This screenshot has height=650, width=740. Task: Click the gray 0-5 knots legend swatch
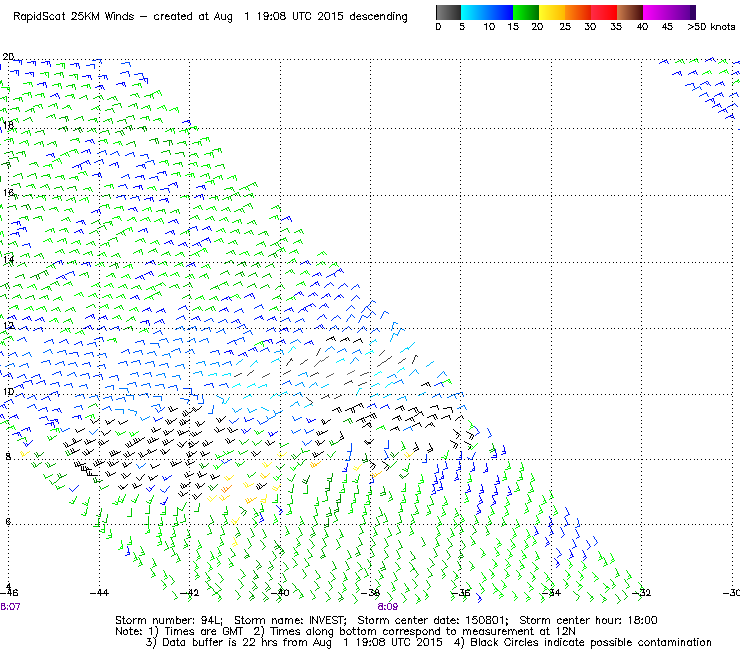(x=448, y=12)
